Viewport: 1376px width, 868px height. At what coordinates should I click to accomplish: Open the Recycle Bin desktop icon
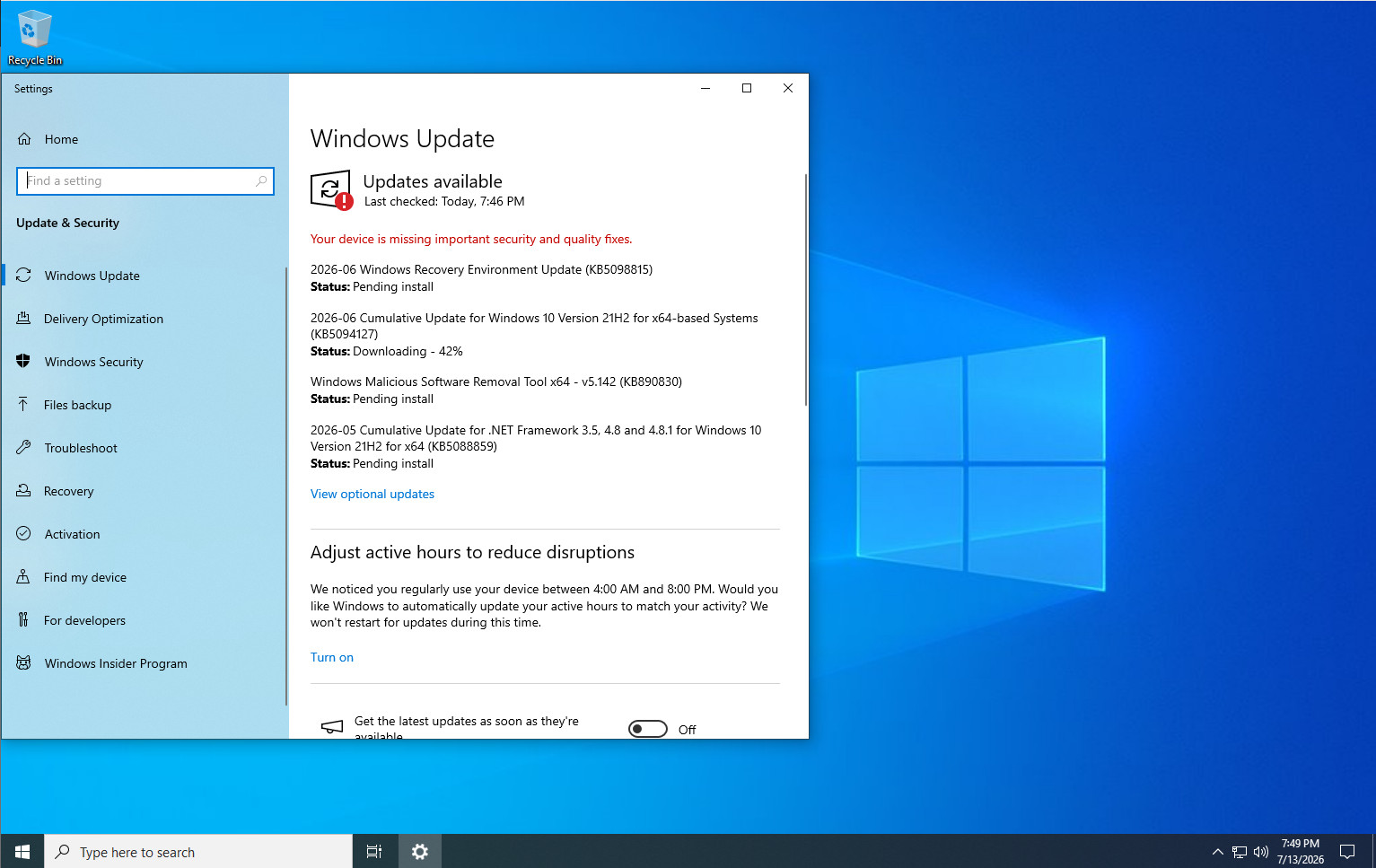(34, 37)
